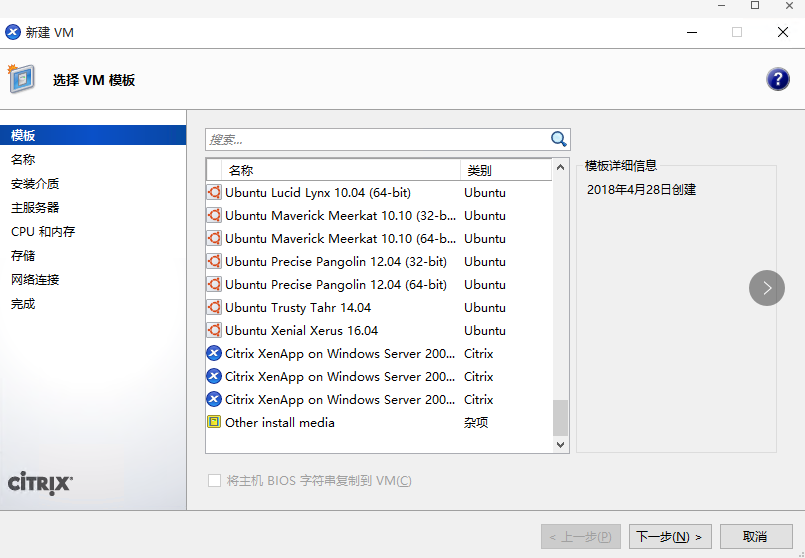Click the Other install media icon
The width and height of the screenshot is (805, 558).
point(214,422)
